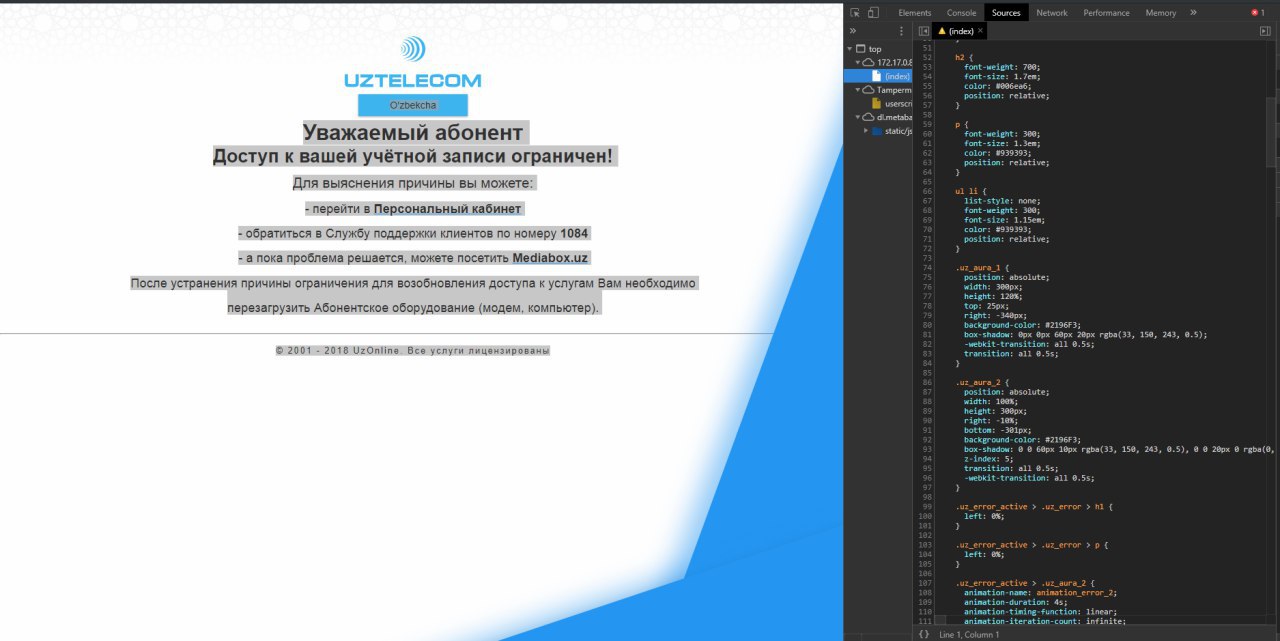Click the static/js folder icon
Viewport: 1280px width, 641px height.
[x=877, y=130]
